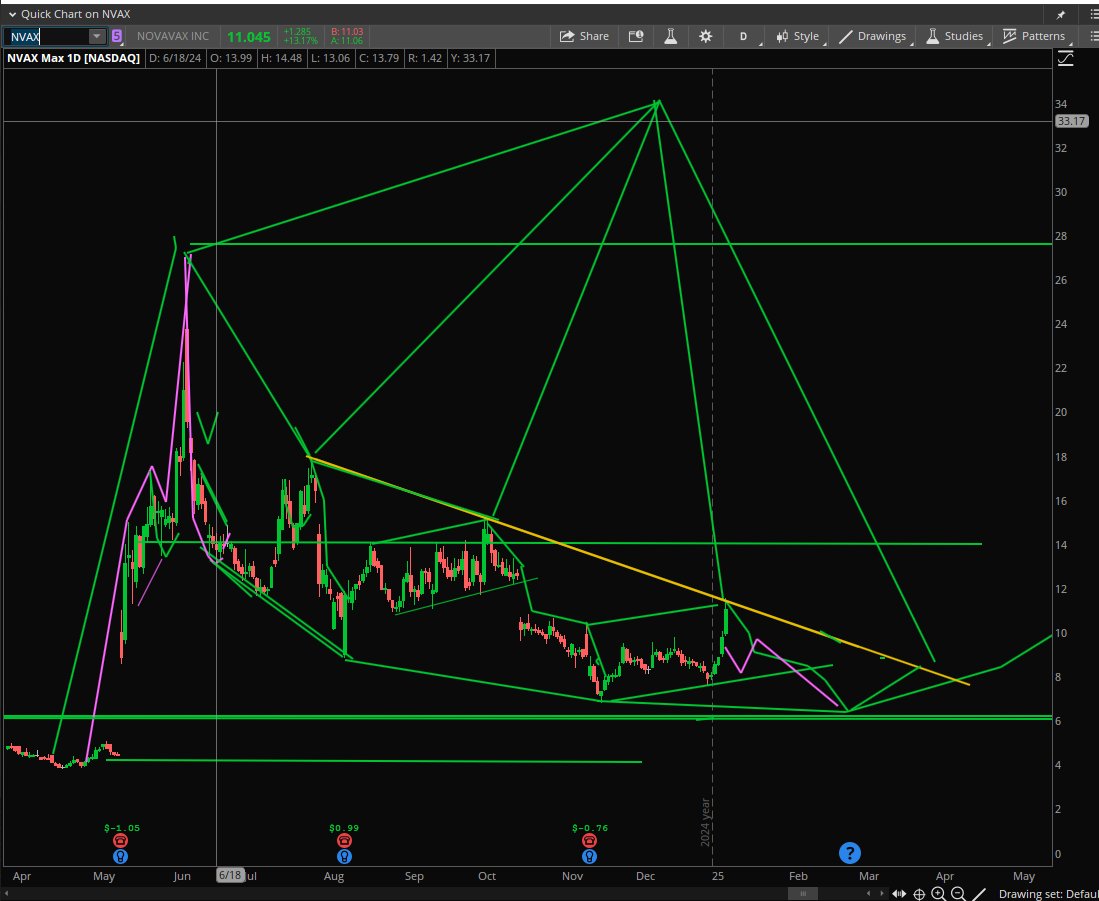Open the symbol dropdown arrow next to NVAX
1099x901 pixels.
97,36
